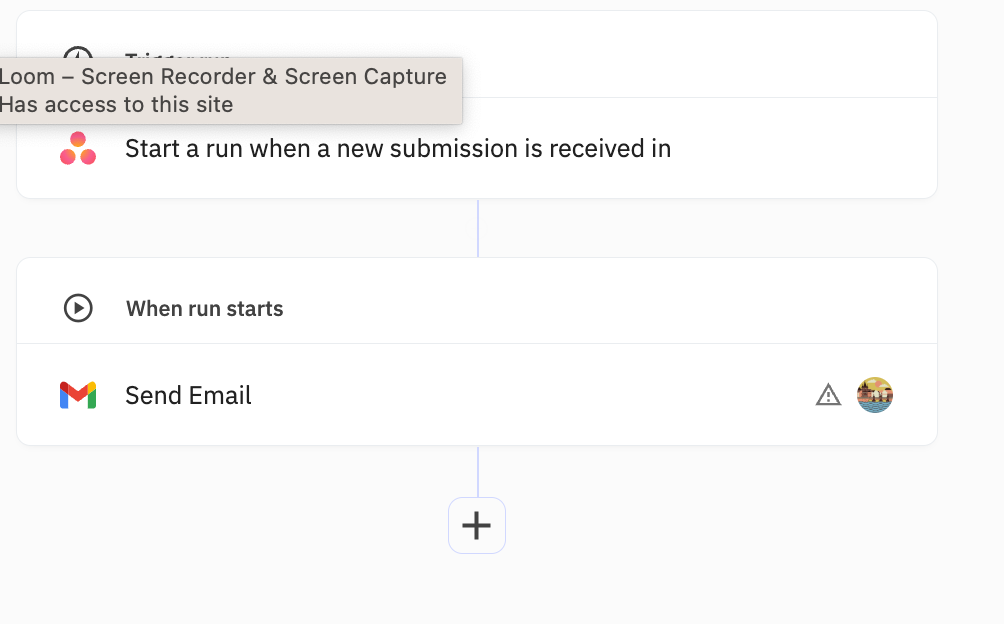Add a new step with the plus button

477,525
